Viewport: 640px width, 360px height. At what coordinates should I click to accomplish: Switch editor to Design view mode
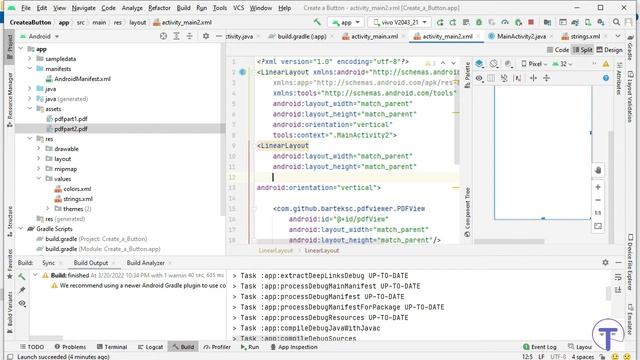(x=609, y=50)
